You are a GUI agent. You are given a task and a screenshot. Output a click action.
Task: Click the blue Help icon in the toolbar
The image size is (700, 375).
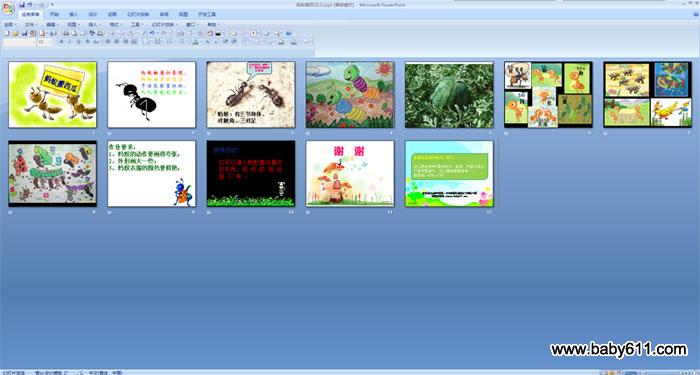288,33
